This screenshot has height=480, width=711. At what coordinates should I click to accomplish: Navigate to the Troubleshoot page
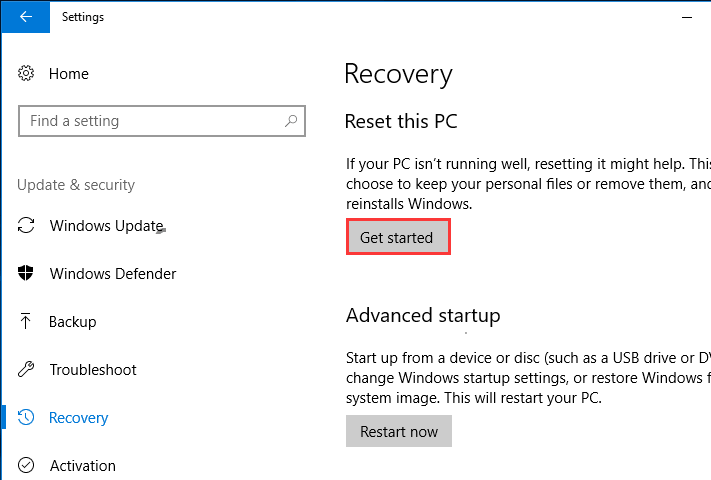(x=93, y=370)
